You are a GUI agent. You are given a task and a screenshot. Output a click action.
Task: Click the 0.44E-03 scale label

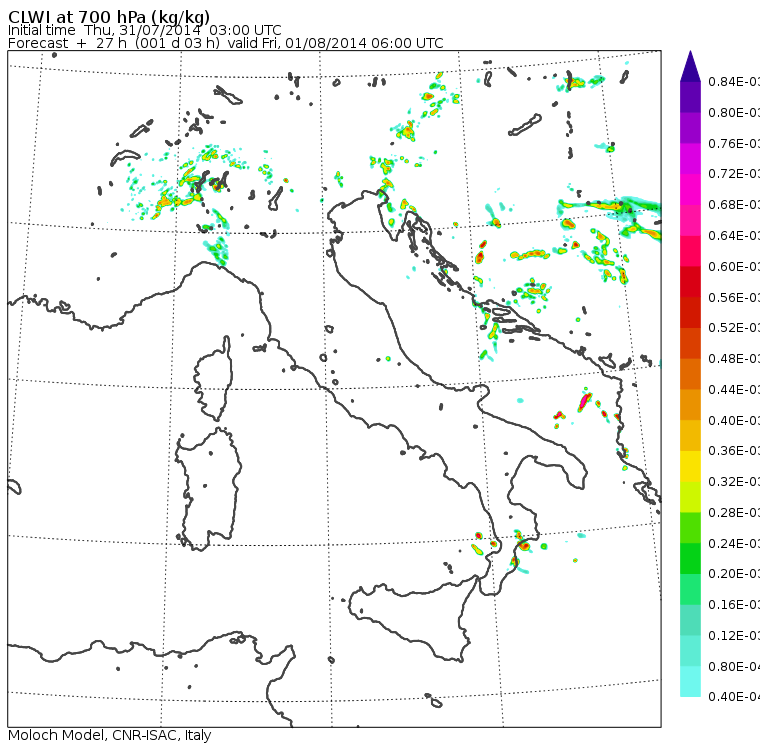click(x=734, y=390)
